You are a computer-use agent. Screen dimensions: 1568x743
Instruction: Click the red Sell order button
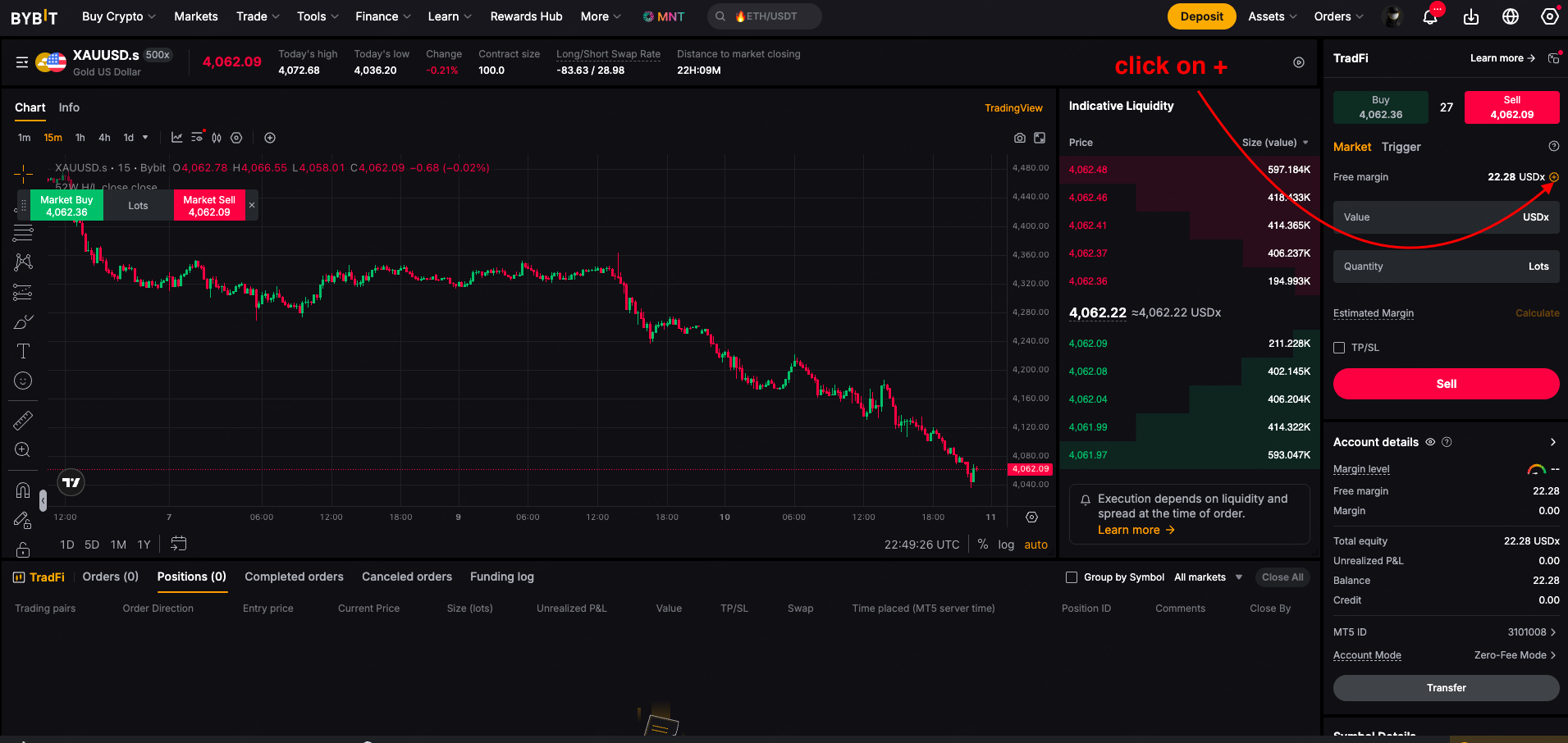point(1446,384)
